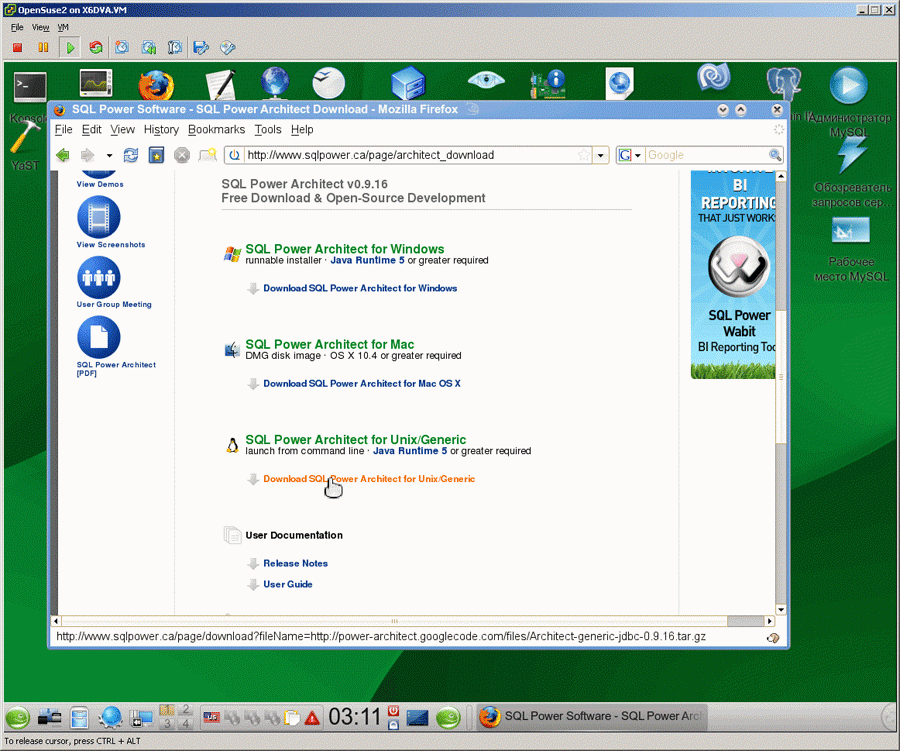Click Java Runtime 5 link under Unix/Generic section

410,451
